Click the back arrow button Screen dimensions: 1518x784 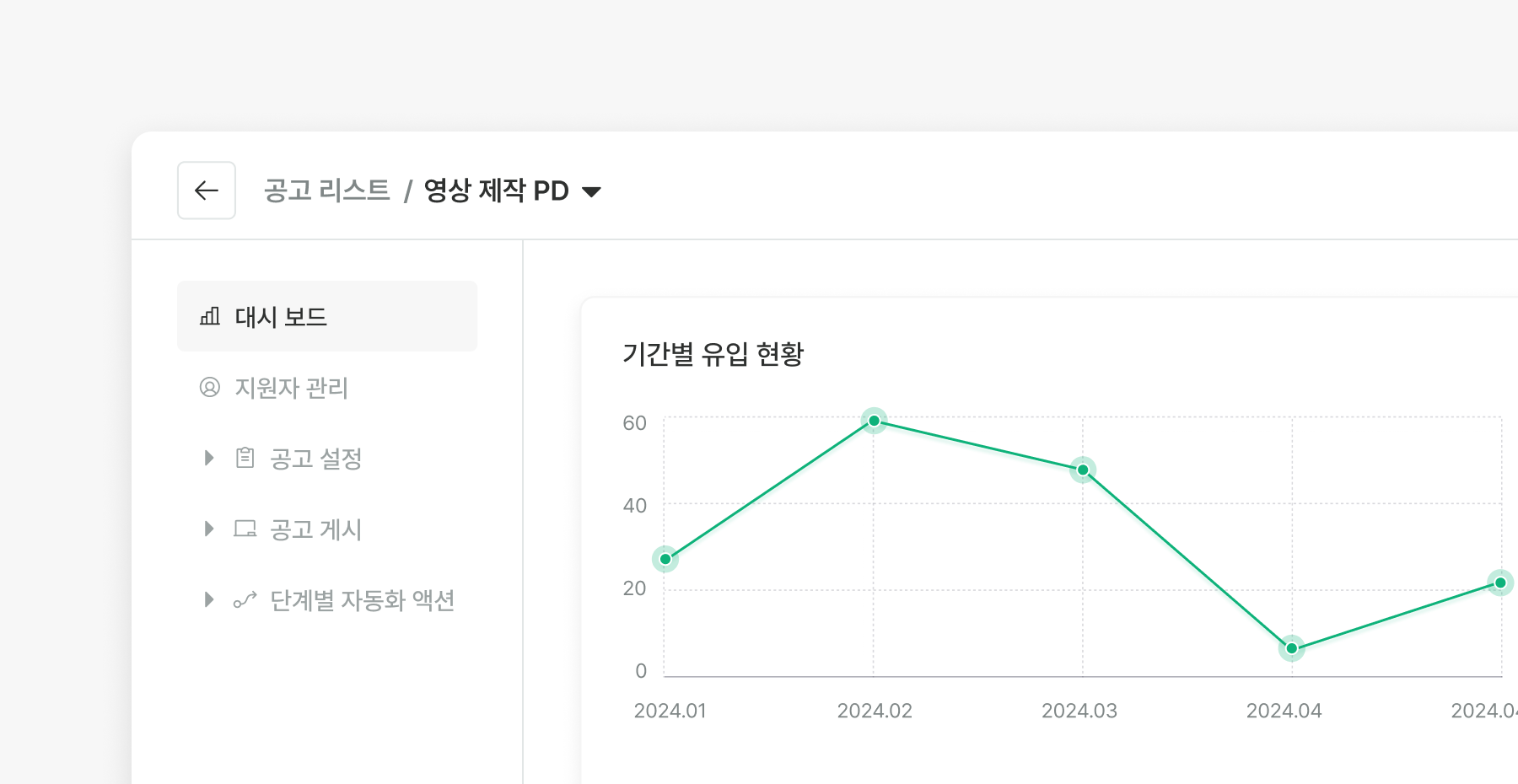tap(207, 191)
